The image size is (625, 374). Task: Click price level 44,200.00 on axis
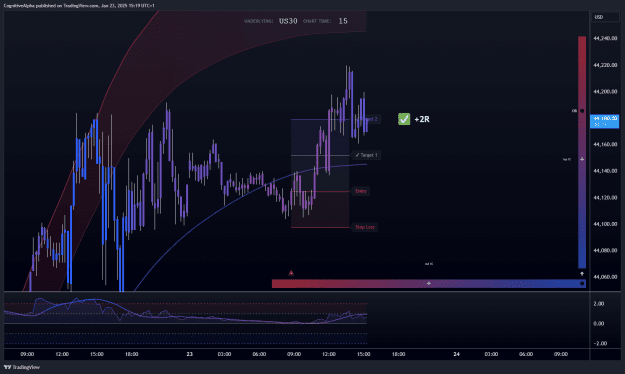[x=605, y=91]
